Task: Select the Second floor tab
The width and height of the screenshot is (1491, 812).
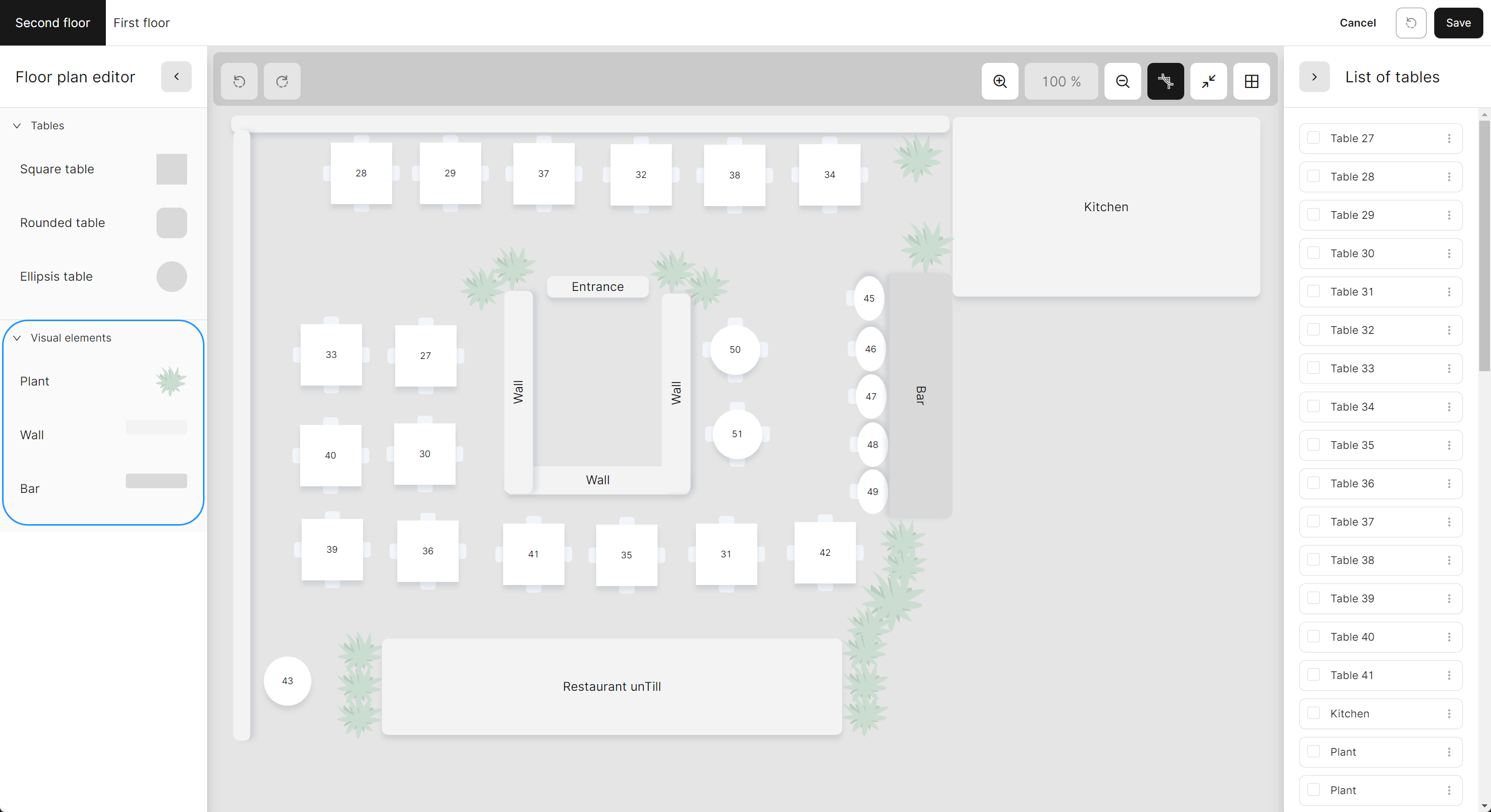Action: pyautogui.click(x=53, y=23)
